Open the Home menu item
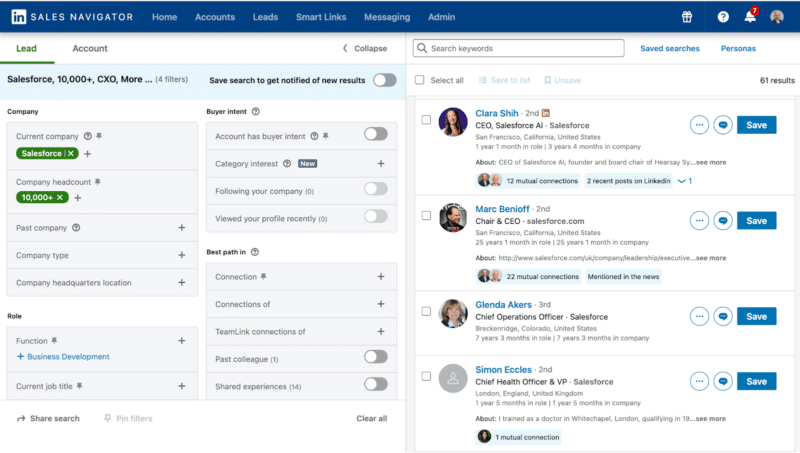 [x=164, y=17]
